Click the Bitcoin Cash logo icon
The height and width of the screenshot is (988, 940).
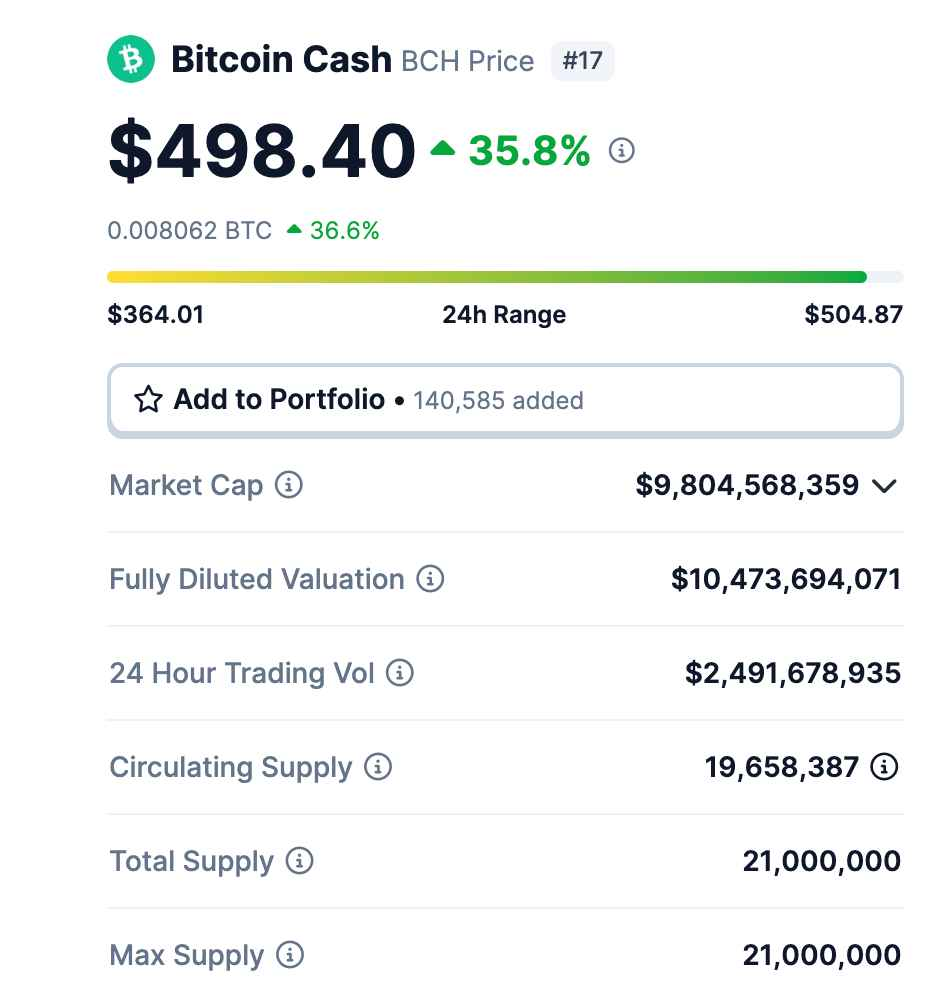[x=131, y=59]
